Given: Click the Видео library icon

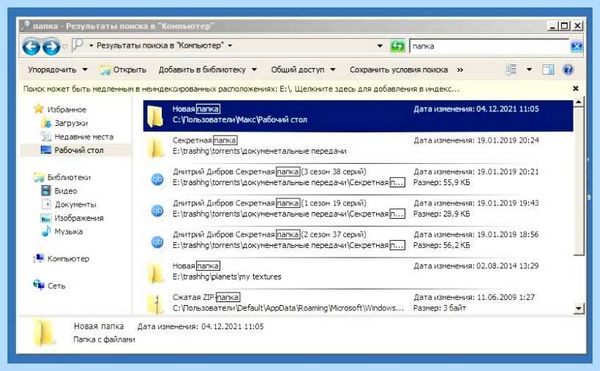Looking at the screenshot, I should 46,190.
